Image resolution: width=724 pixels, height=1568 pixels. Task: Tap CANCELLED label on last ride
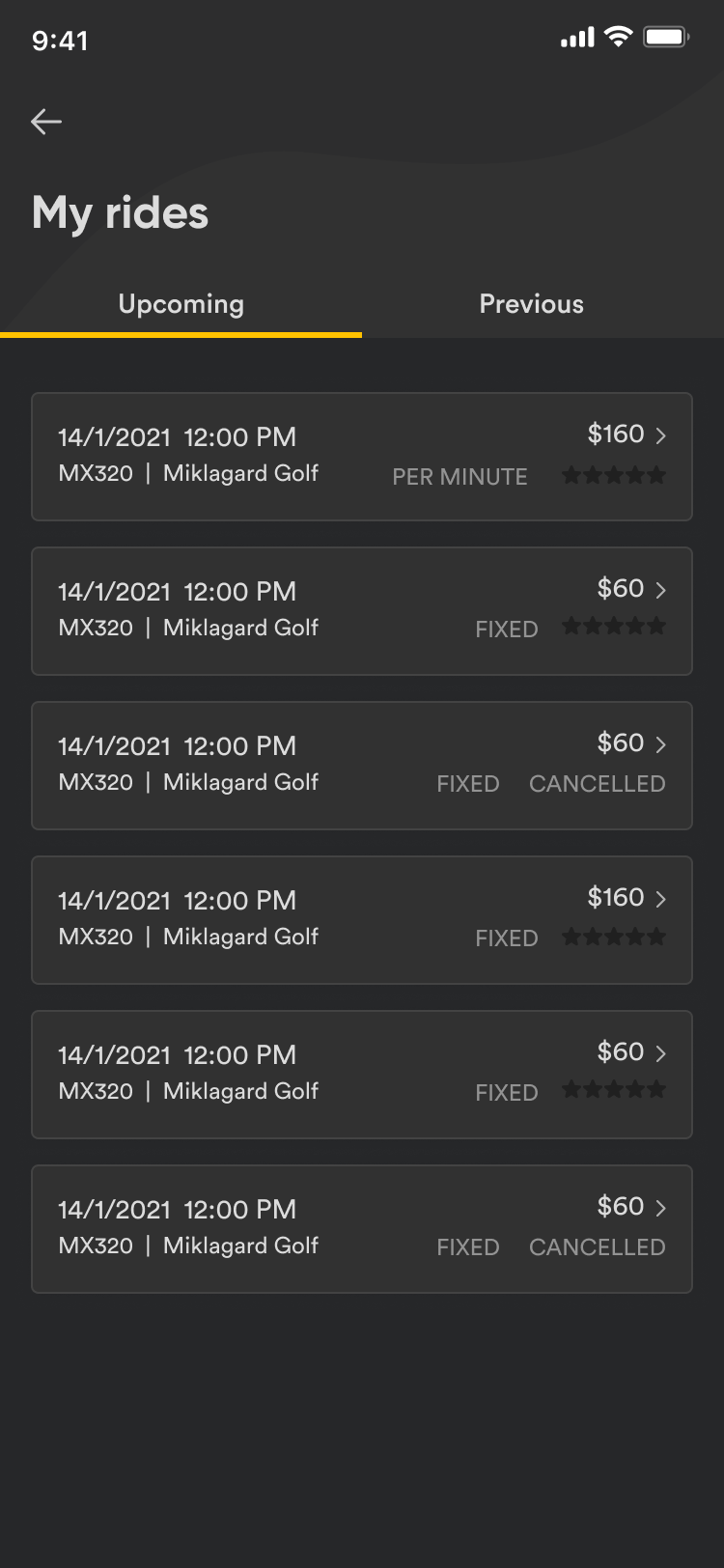597,1247
